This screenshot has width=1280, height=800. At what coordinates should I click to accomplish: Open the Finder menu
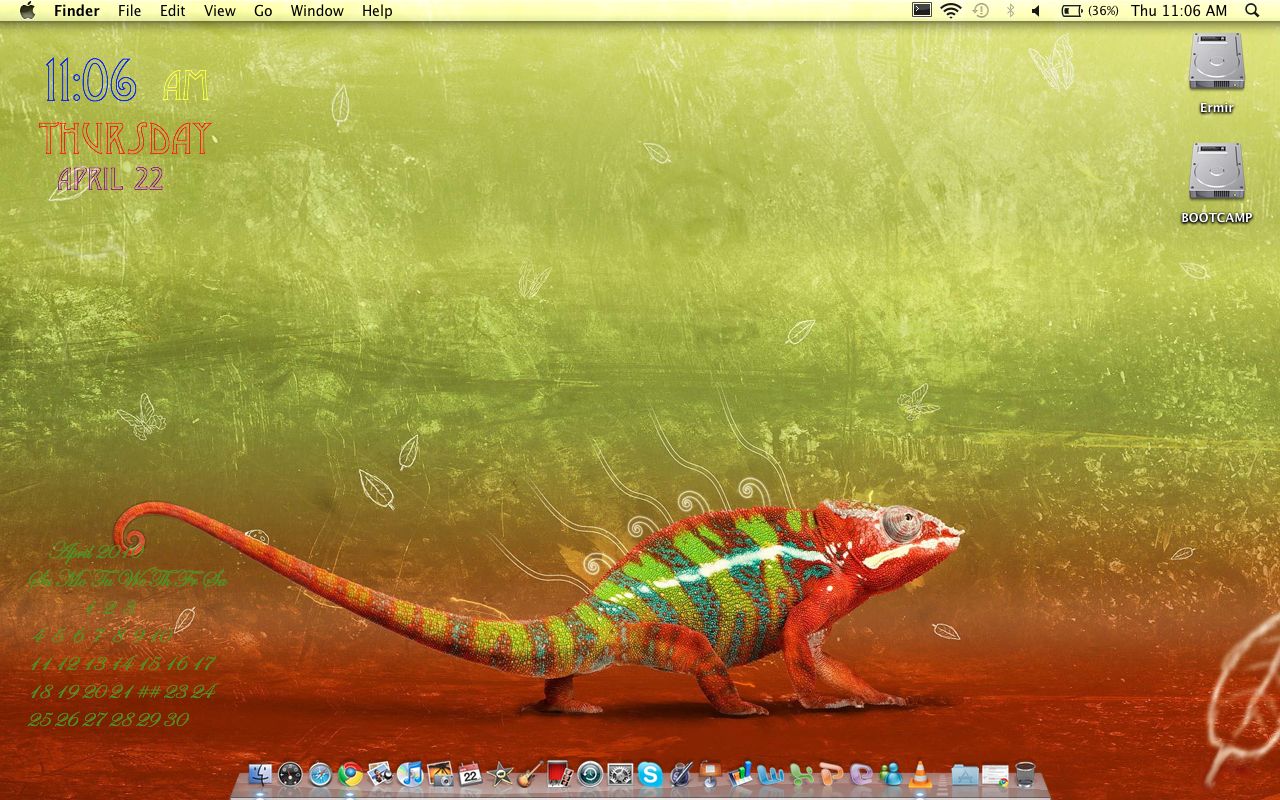click(x=77, y=11)
